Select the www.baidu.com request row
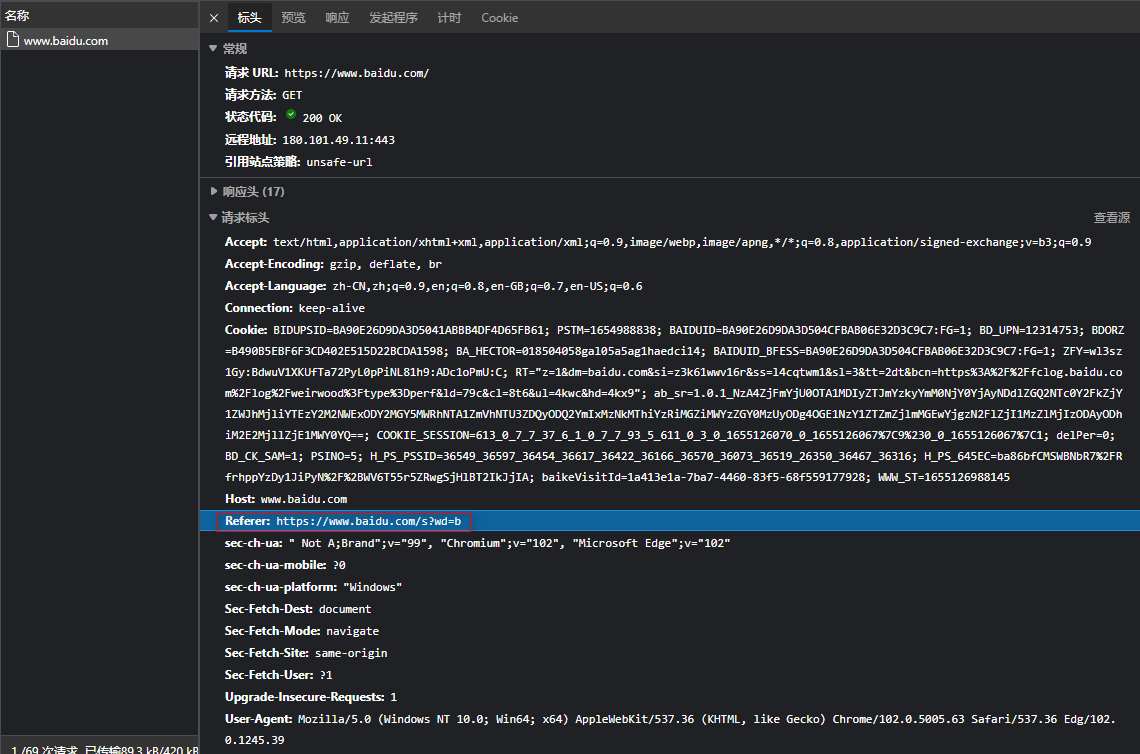1140x754 pixels. [100, 41]
